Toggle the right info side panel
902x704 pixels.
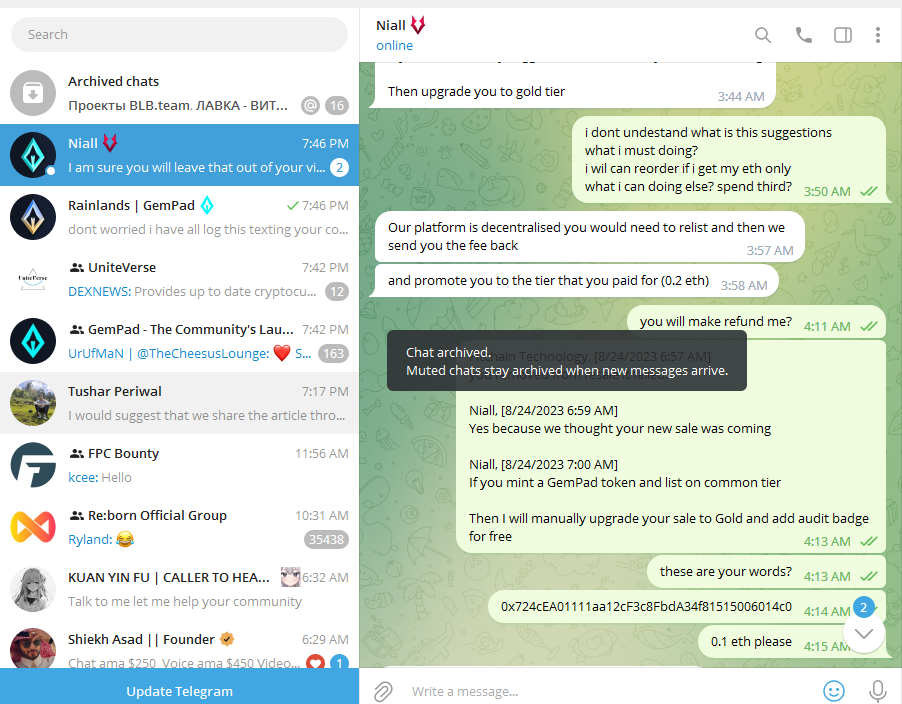tap(843, 35)
